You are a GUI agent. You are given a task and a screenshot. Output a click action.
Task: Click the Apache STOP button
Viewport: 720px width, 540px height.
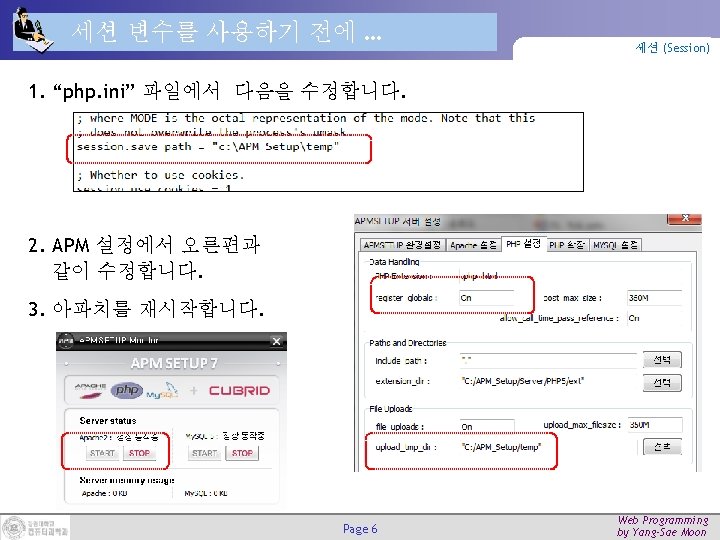139,453
